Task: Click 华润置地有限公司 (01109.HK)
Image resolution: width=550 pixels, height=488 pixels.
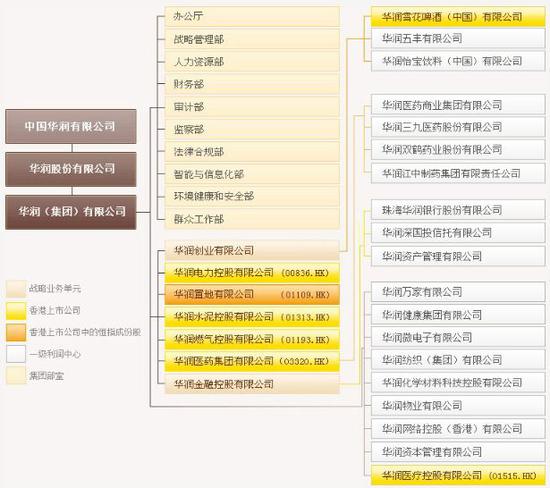Action: 252,294
